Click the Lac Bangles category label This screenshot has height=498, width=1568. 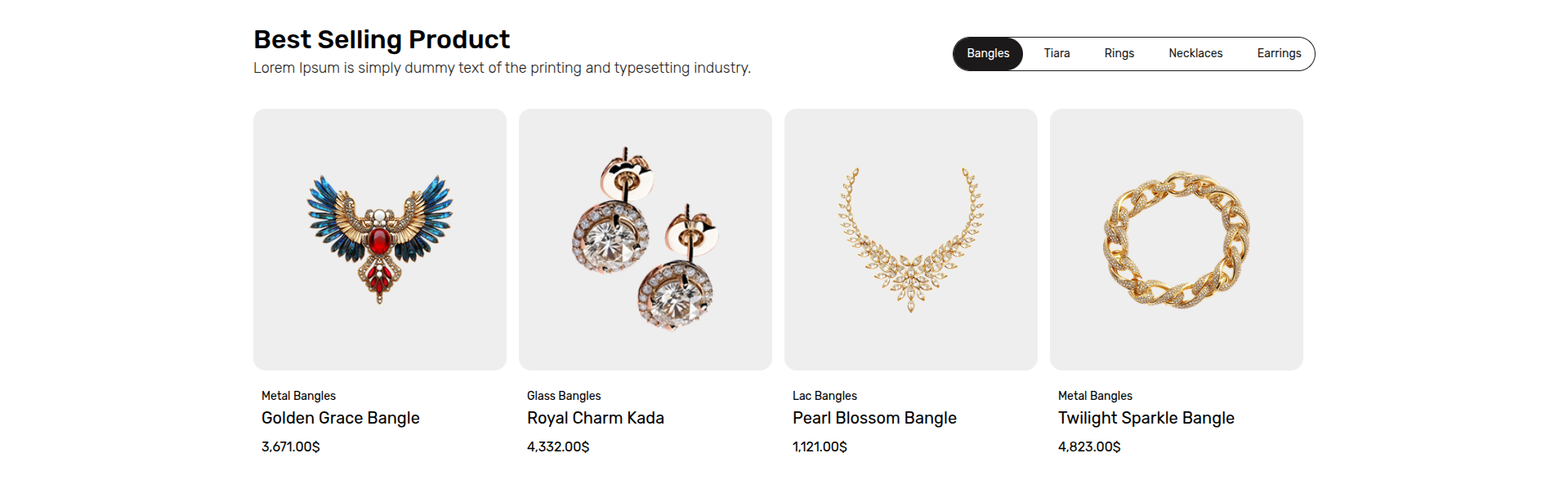824,396
